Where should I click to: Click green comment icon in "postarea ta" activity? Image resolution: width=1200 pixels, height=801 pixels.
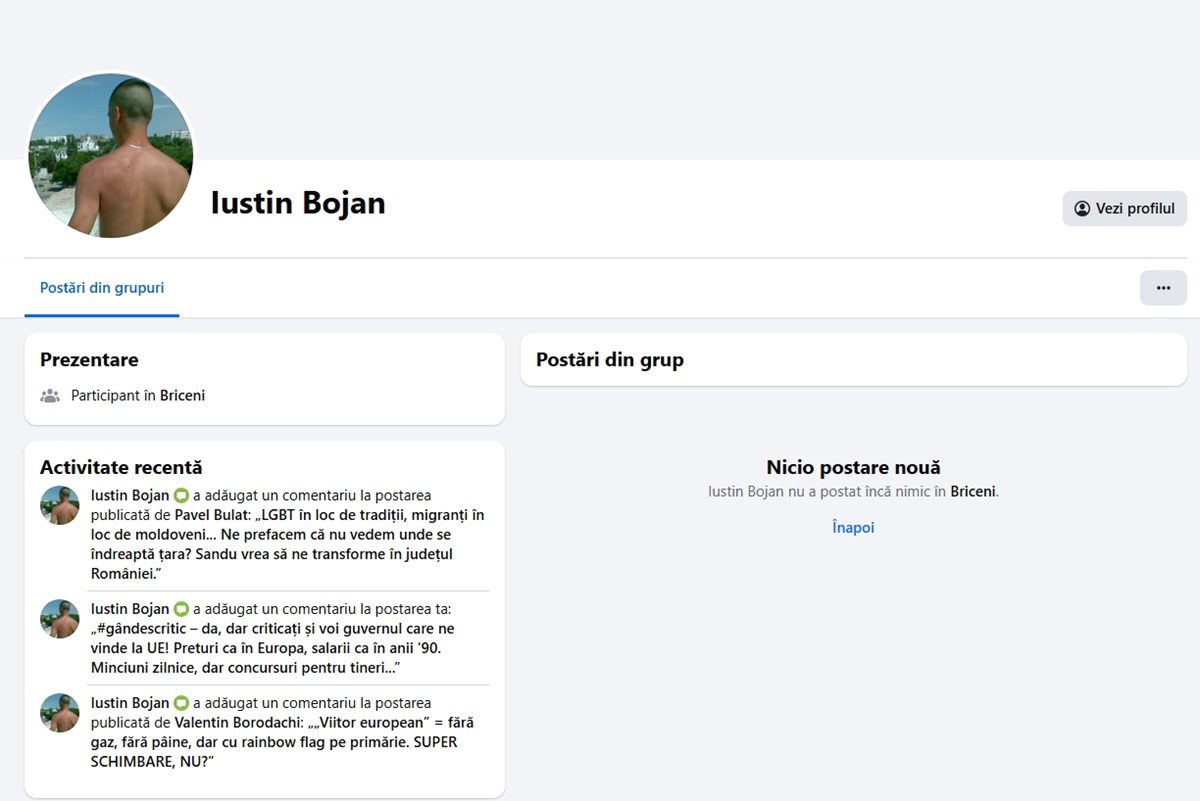point(181,609)
